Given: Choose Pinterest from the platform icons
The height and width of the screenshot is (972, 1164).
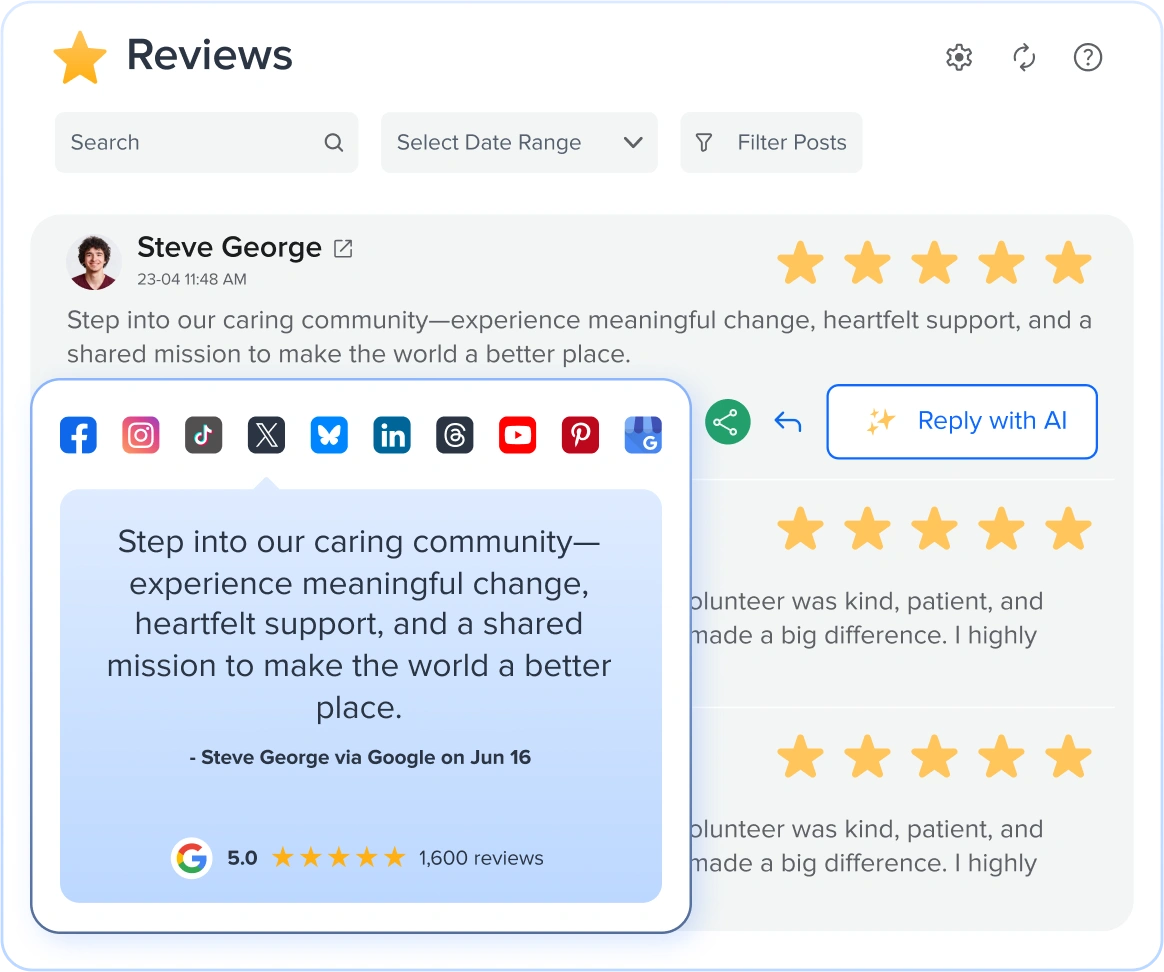Looking at the screenshot, I should tap(580, 435).
